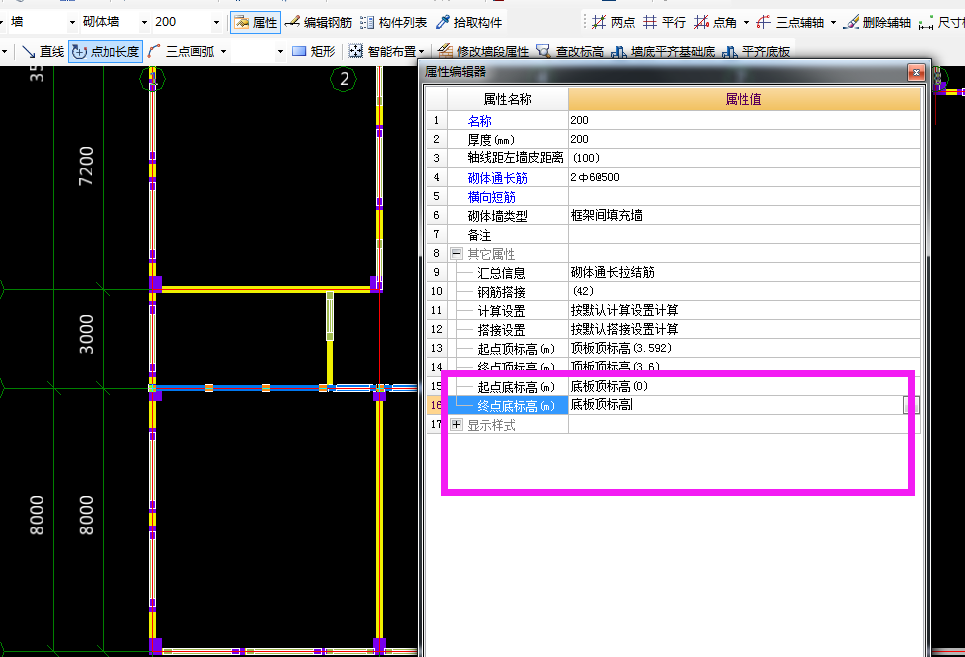Open the 三点画弧 dropdown arrow
Image resolution: width=965 pixels, height=657 pixels.
tap(223, 52)
